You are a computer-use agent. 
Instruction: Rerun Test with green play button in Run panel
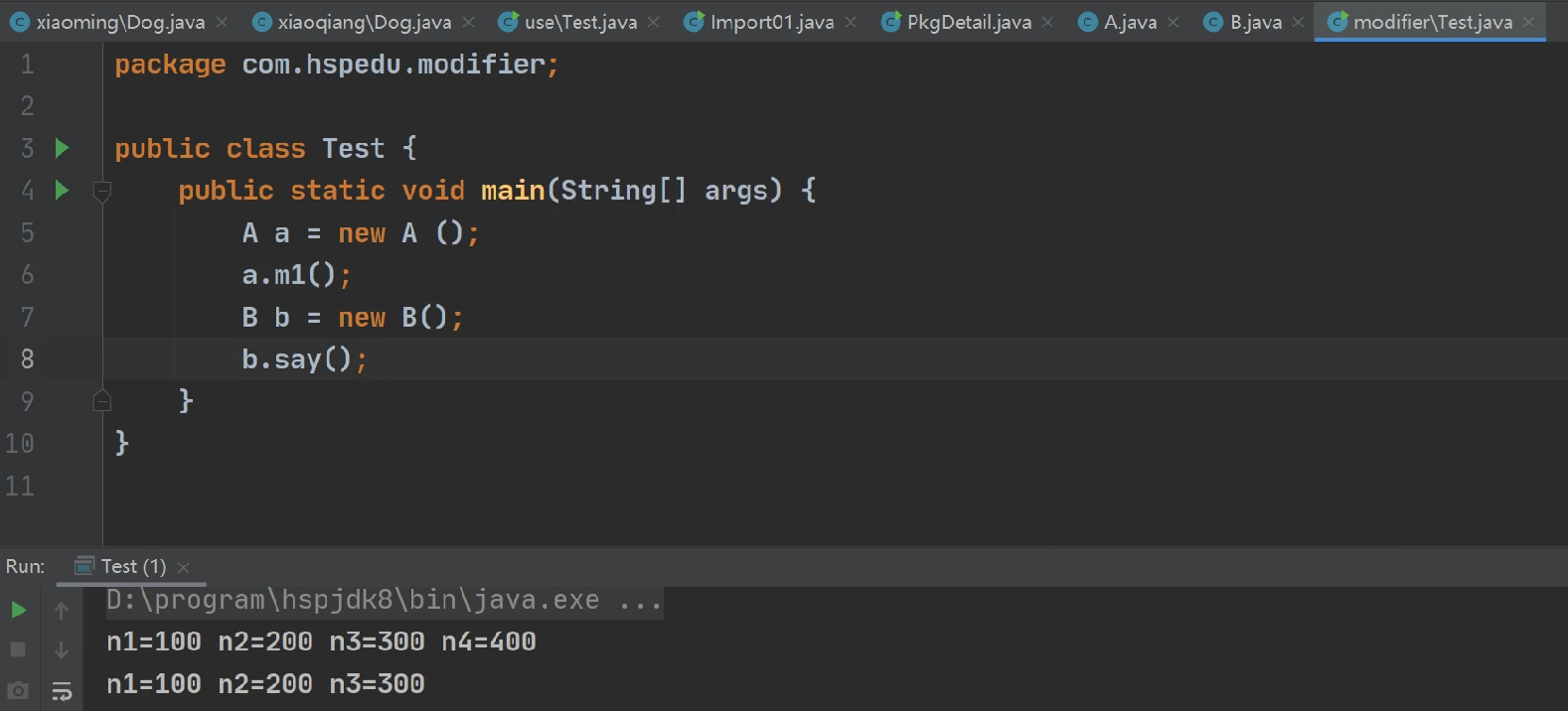18,610
